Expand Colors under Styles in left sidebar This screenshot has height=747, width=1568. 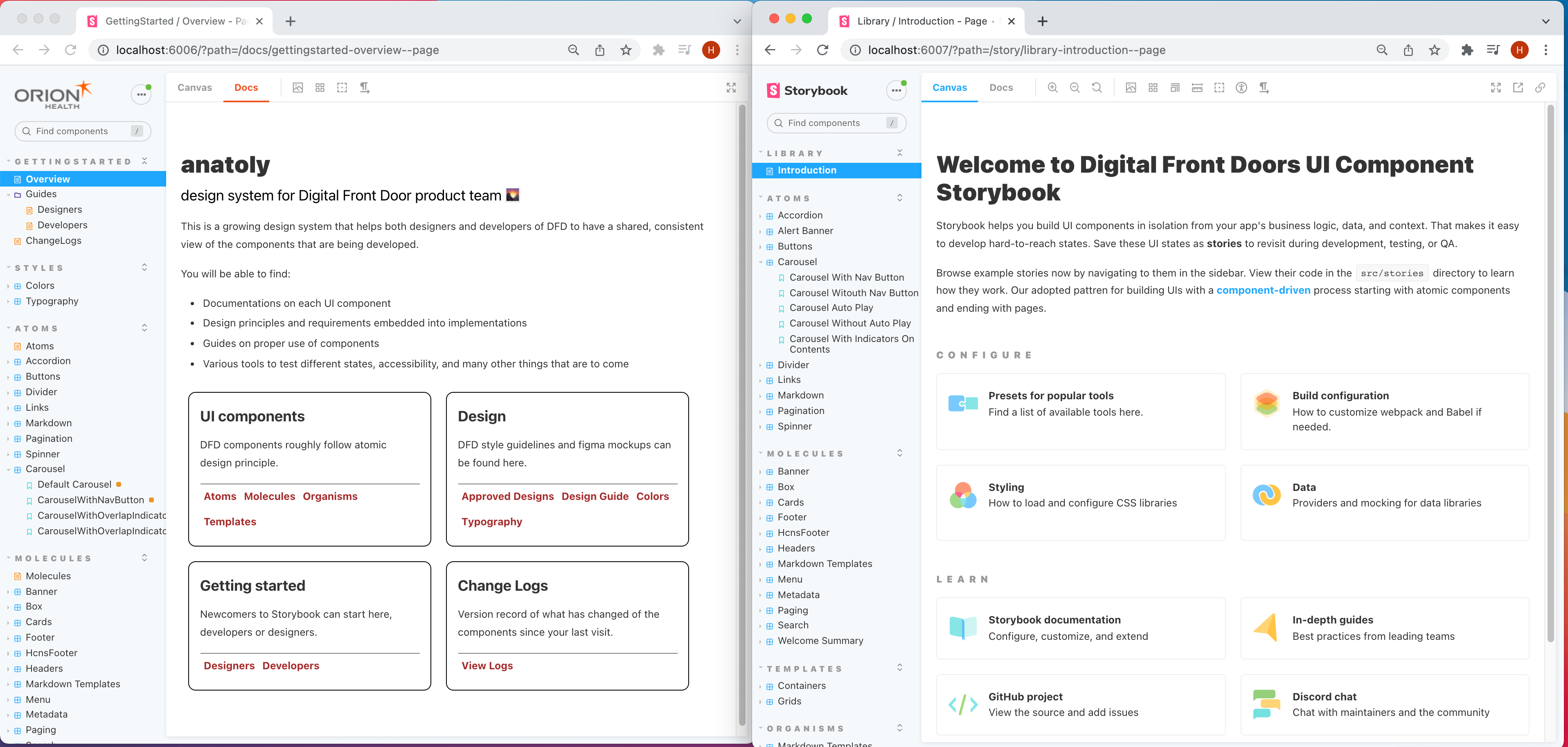40,286
